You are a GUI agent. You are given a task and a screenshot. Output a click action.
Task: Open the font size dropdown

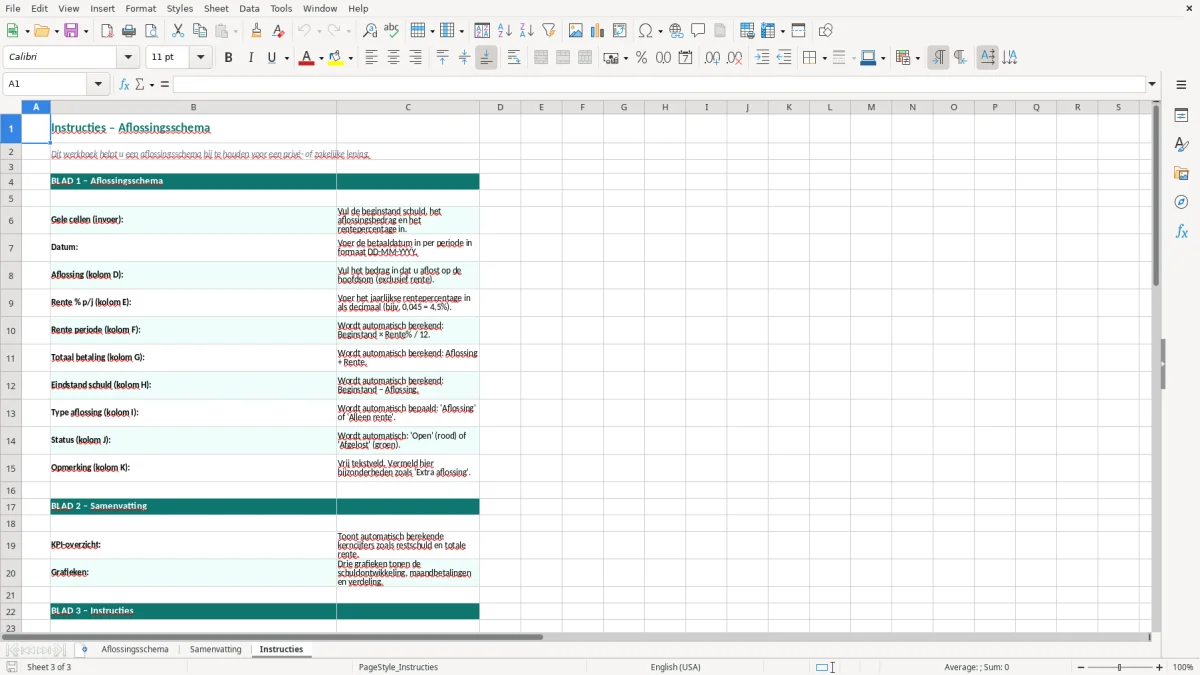coord(201,58)
